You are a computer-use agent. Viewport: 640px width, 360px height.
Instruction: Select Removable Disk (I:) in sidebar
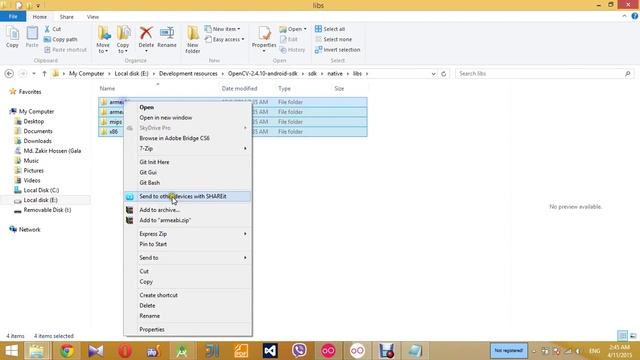47,210
